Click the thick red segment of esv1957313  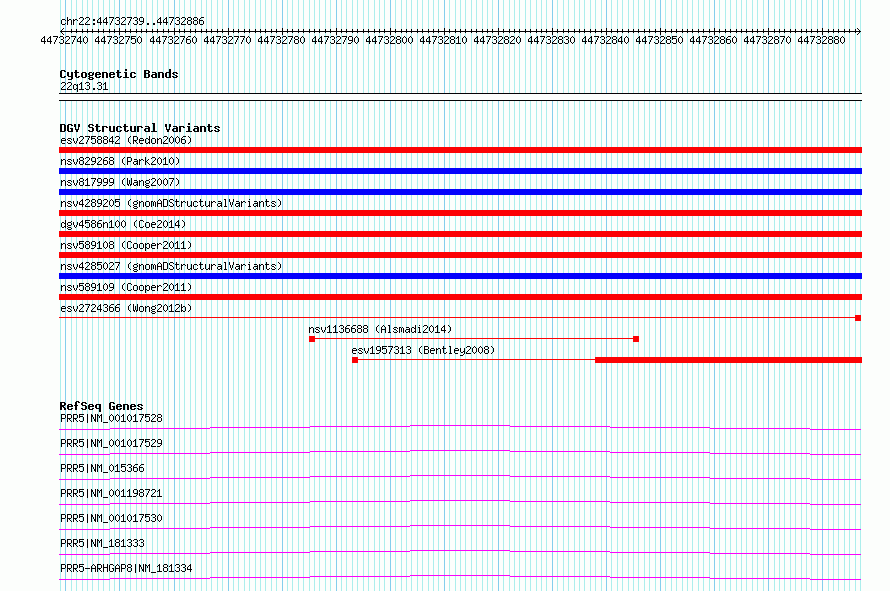[x=728, y=360]
